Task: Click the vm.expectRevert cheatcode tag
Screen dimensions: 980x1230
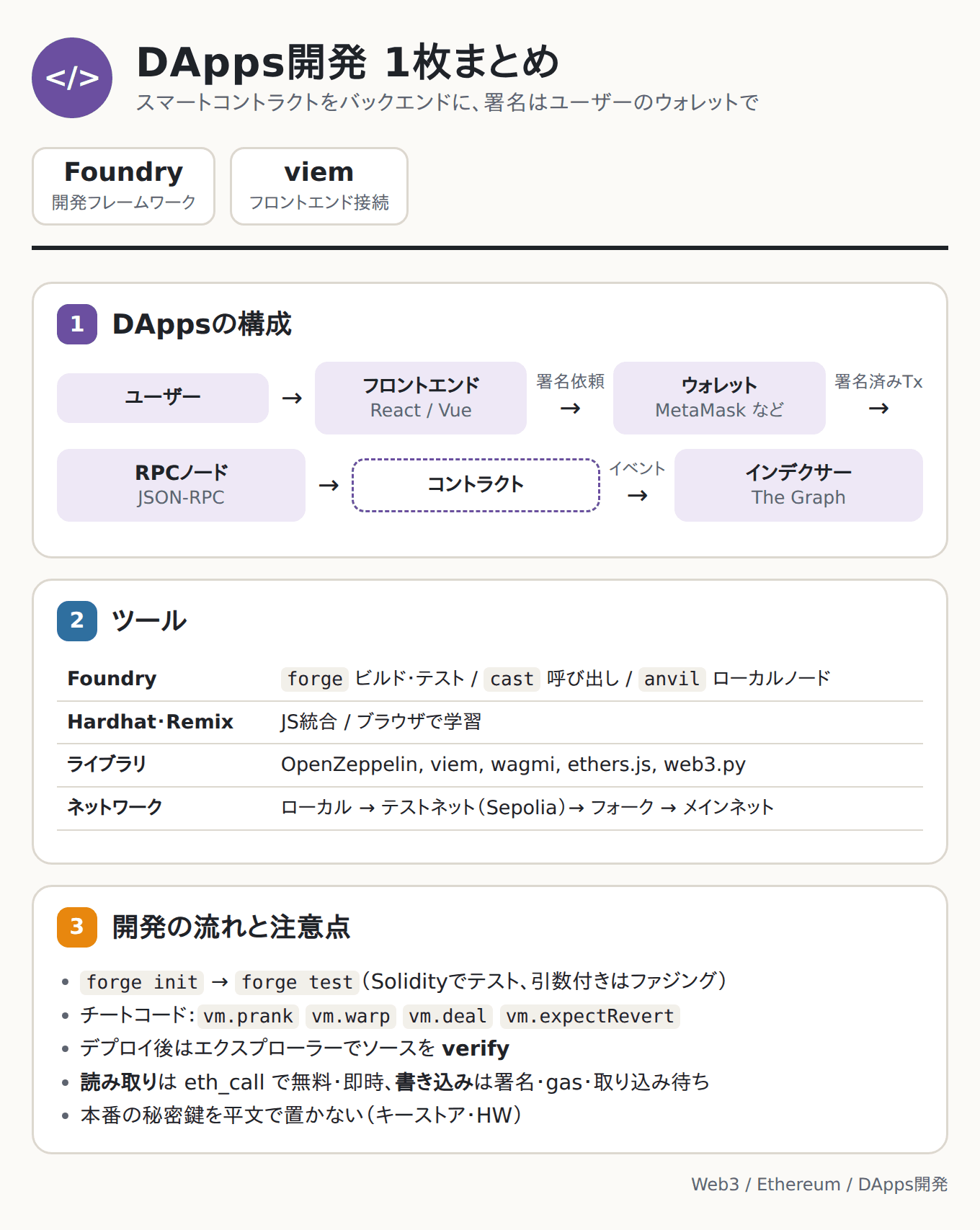Action: (589, 1016)
